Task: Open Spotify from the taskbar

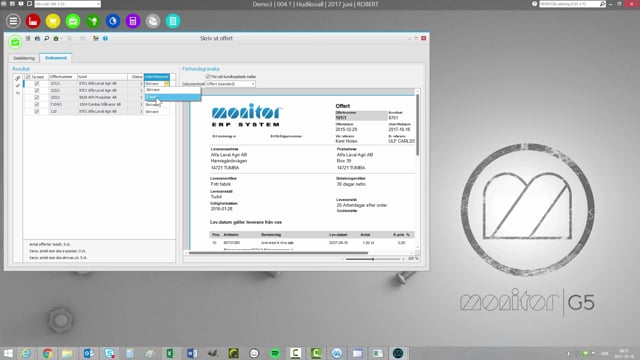Action: (x=275, y=353)
